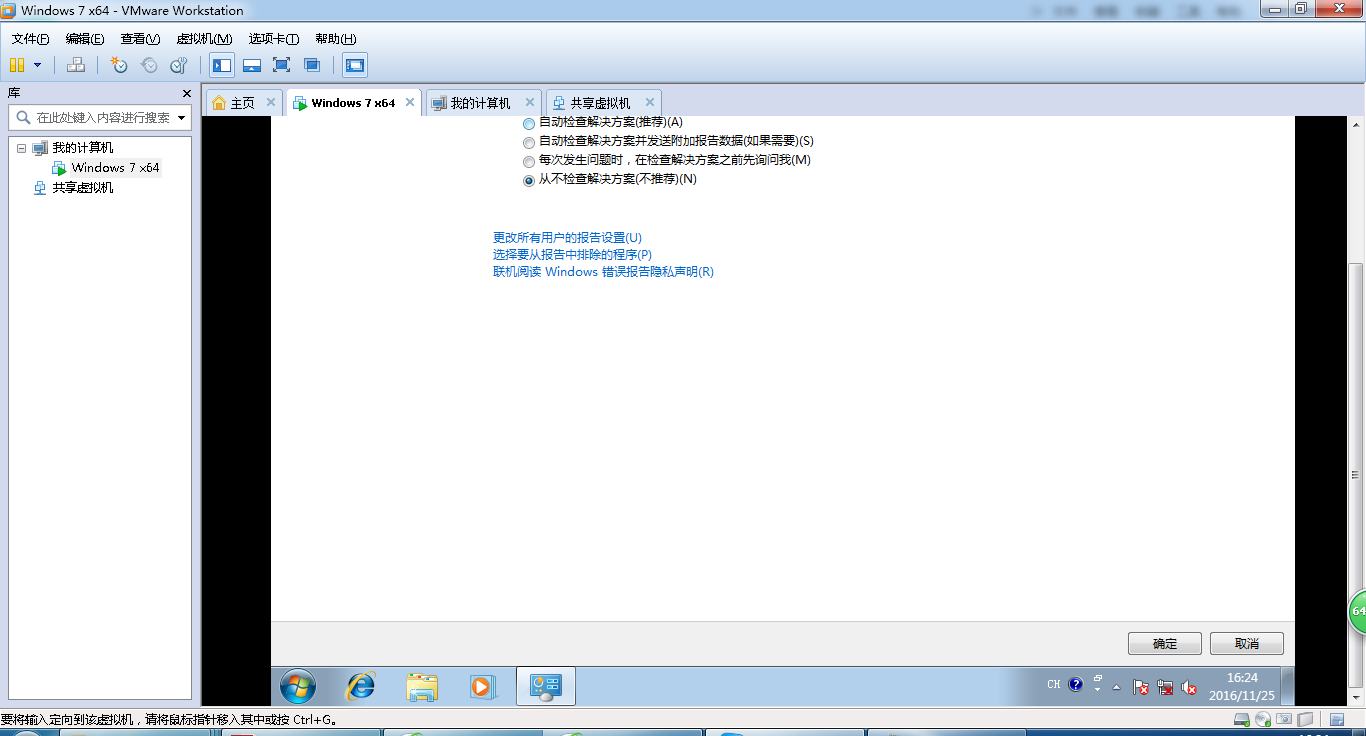Switch to the Windows 7 x64 tab
Screen dimensions: 1366x736
pos(353,103)
